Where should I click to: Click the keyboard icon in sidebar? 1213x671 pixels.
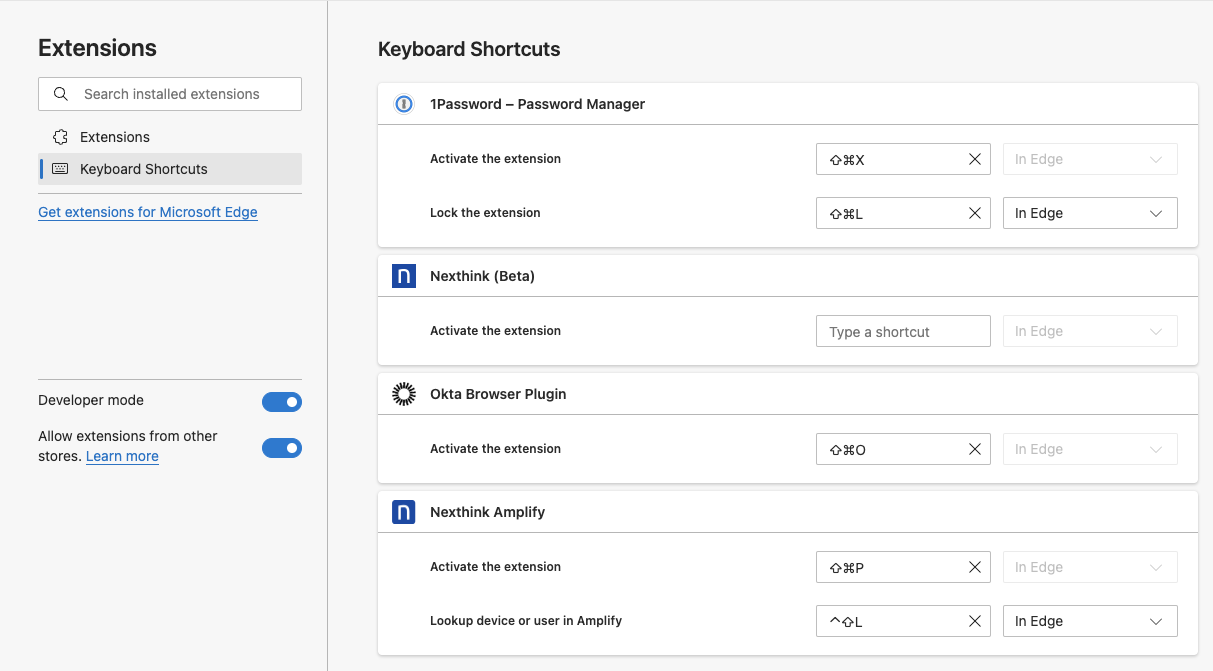point(60,169)
